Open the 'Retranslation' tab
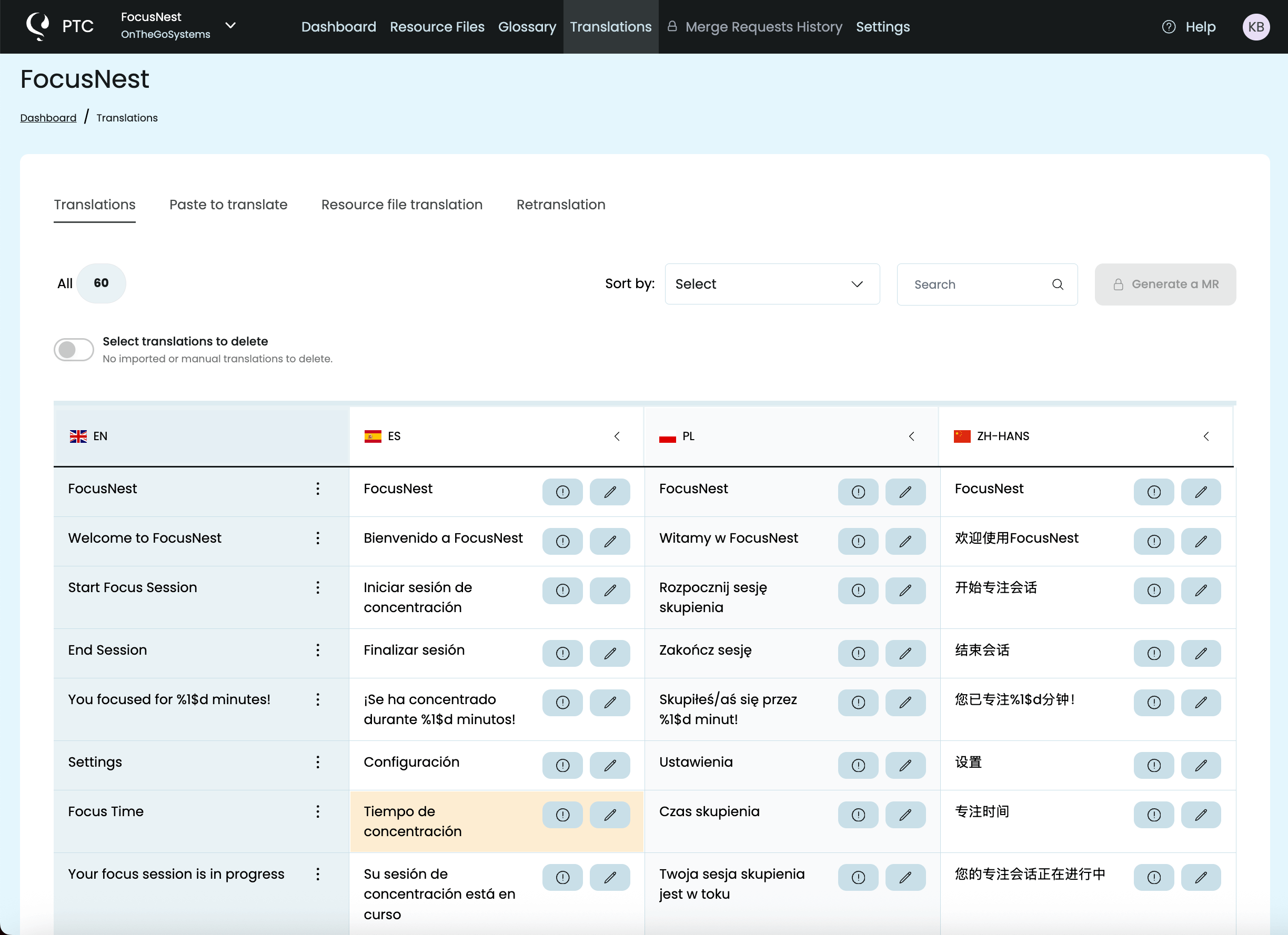 [560, 205]
